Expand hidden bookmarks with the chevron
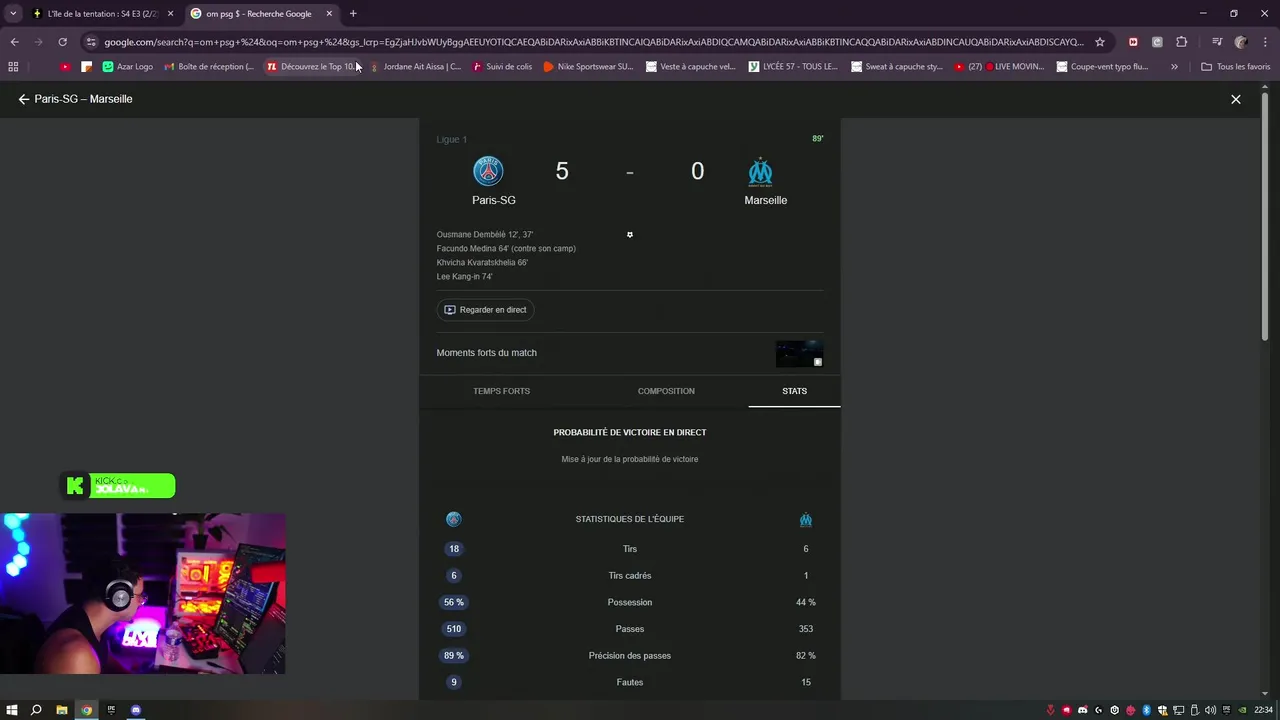 pos(1174,67)
